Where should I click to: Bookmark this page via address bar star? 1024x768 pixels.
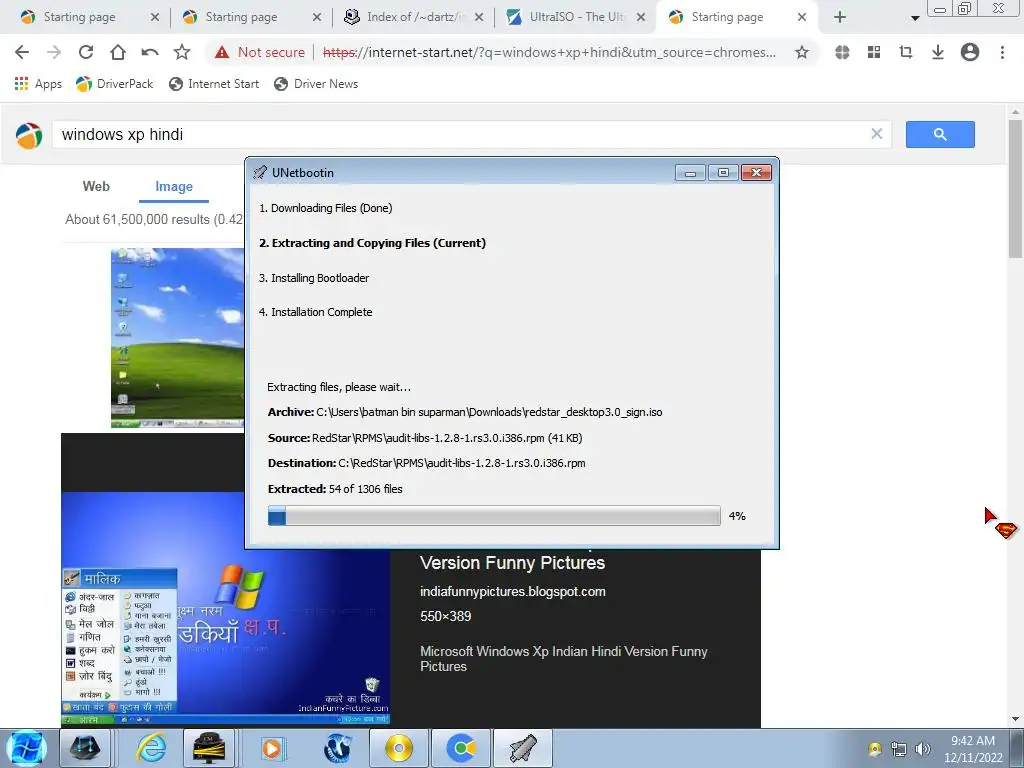[801, 52]
